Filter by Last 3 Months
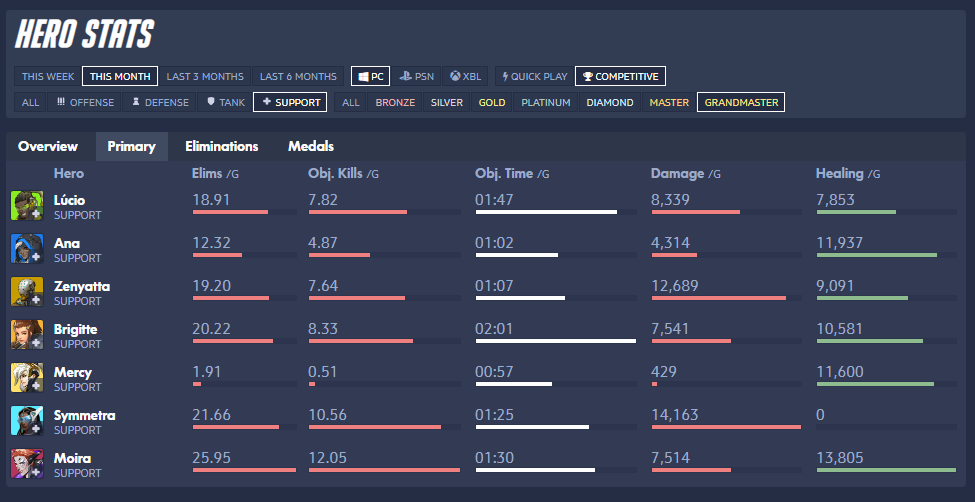The height and width of the screenshot is (502, 975). 205,77
